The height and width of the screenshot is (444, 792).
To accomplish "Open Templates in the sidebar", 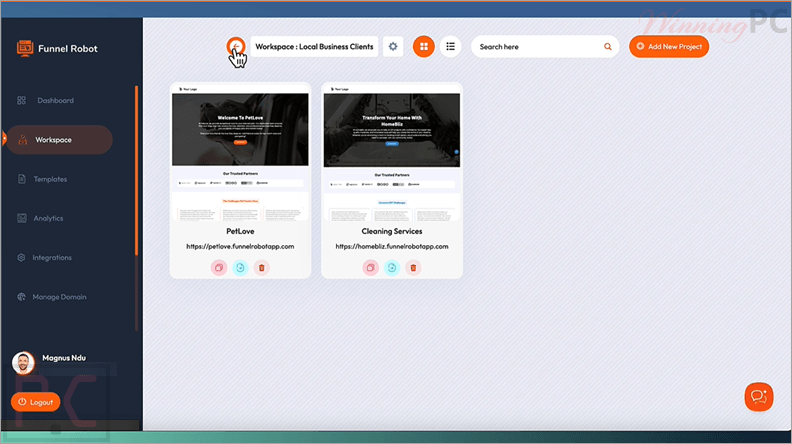I will pos(50,179).
